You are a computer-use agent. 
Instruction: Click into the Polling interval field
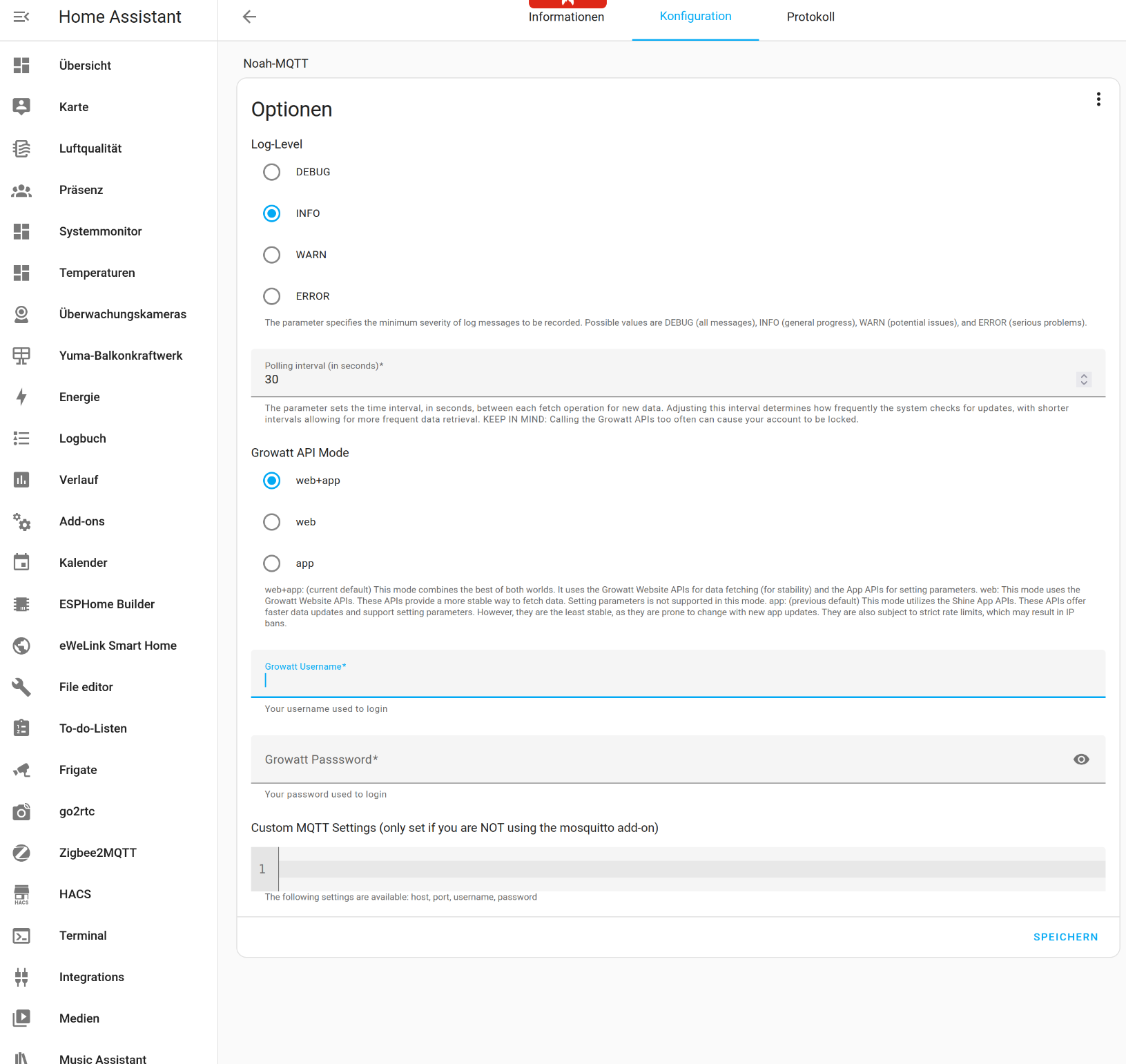(678, 373)
